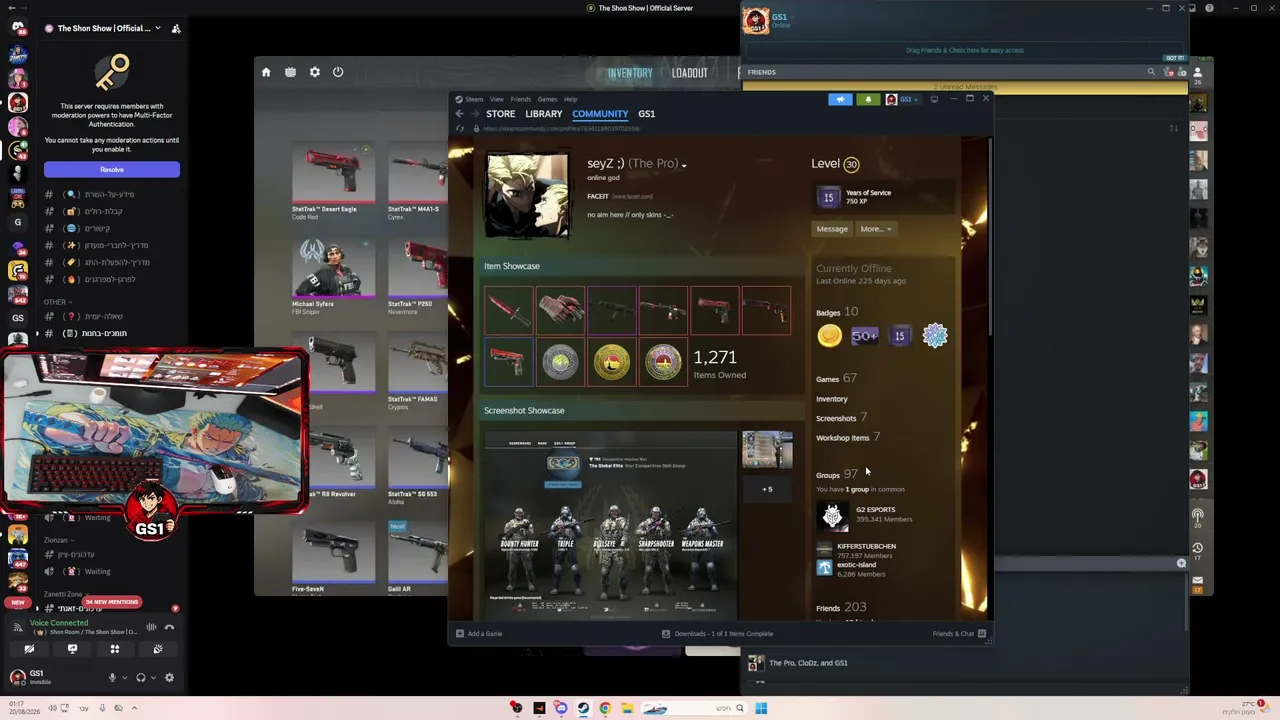Open Steam Downloads status
This screenshot has height=720, width=1280.
click(717, 634)
